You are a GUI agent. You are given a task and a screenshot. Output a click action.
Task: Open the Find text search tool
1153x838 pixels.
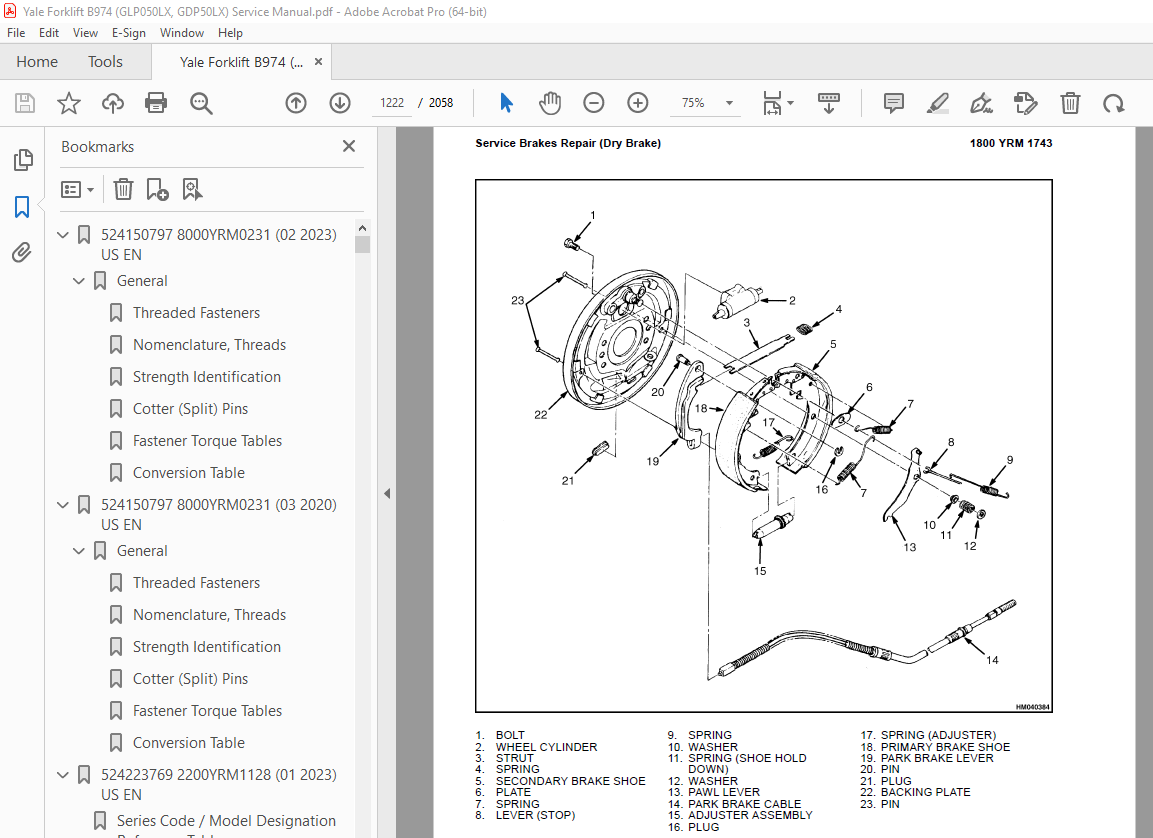(201, 103)
